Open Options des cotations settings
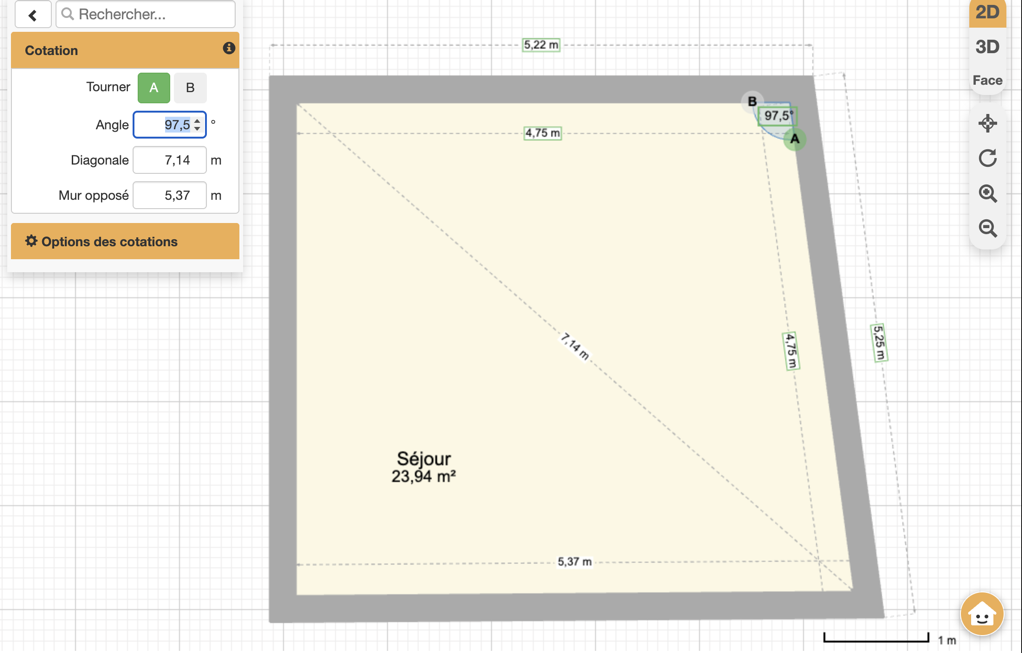This screenshot has height=653, width=1022. click(x=125, y=241)
